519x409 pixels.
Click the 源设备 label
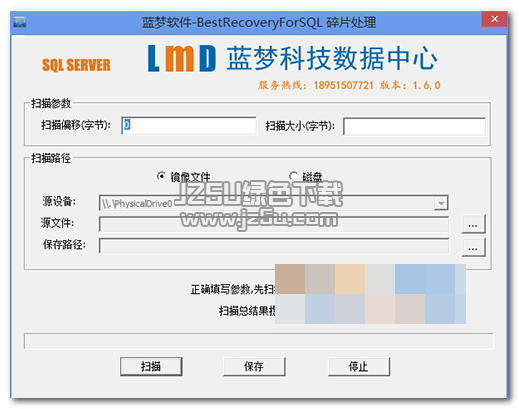pos(59,201)
